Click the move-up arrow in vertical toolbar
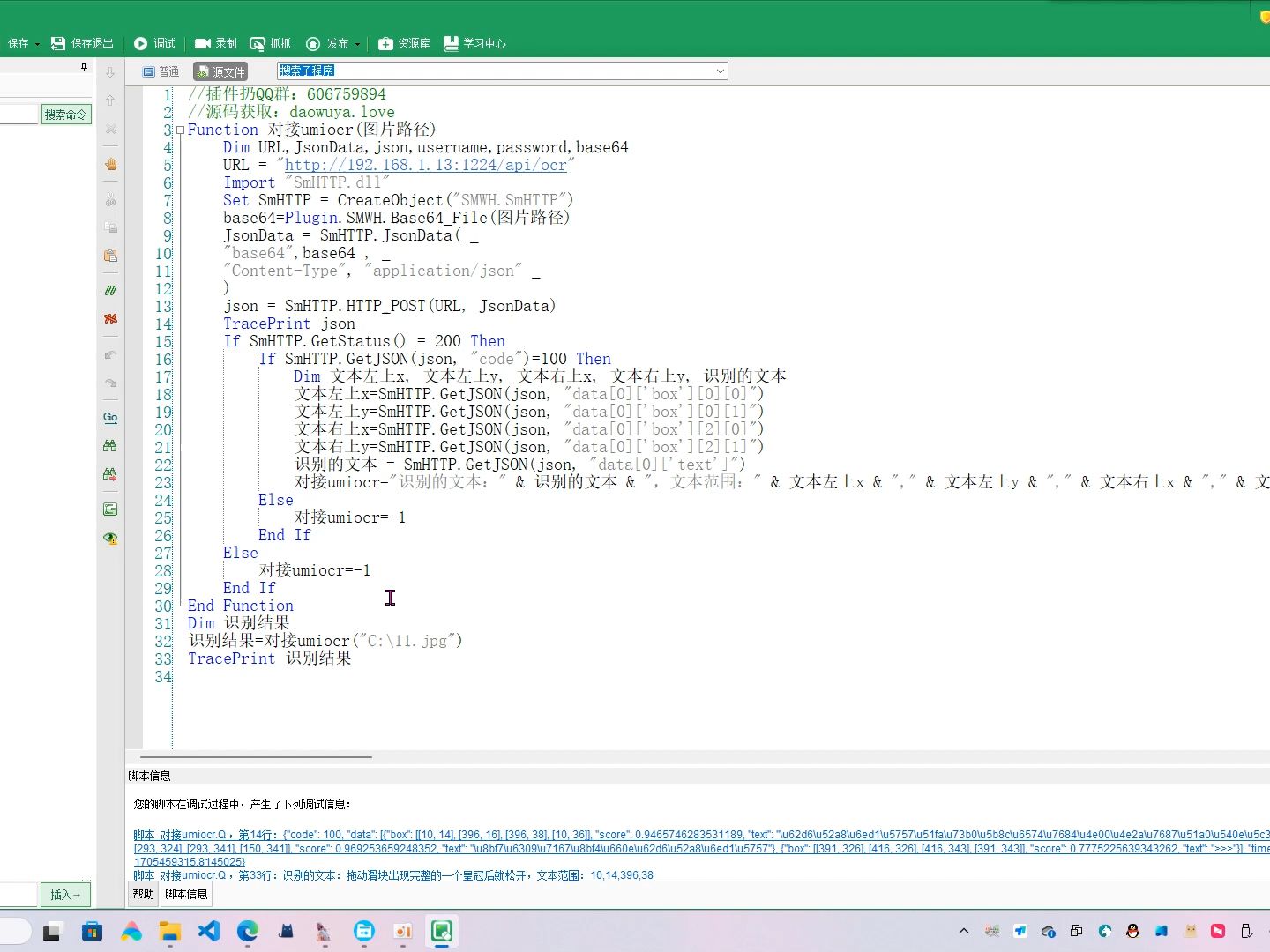 pos(110,100)
